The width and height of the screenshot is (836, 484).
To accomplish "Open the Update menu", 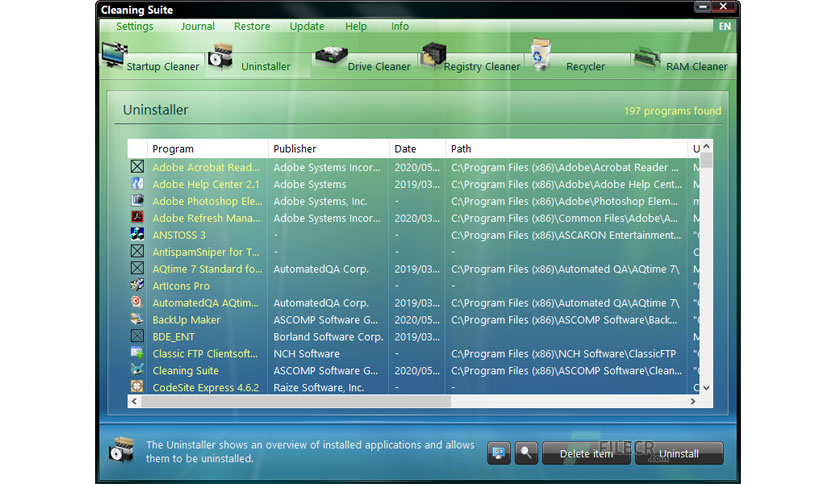I will tap(307, 26).
